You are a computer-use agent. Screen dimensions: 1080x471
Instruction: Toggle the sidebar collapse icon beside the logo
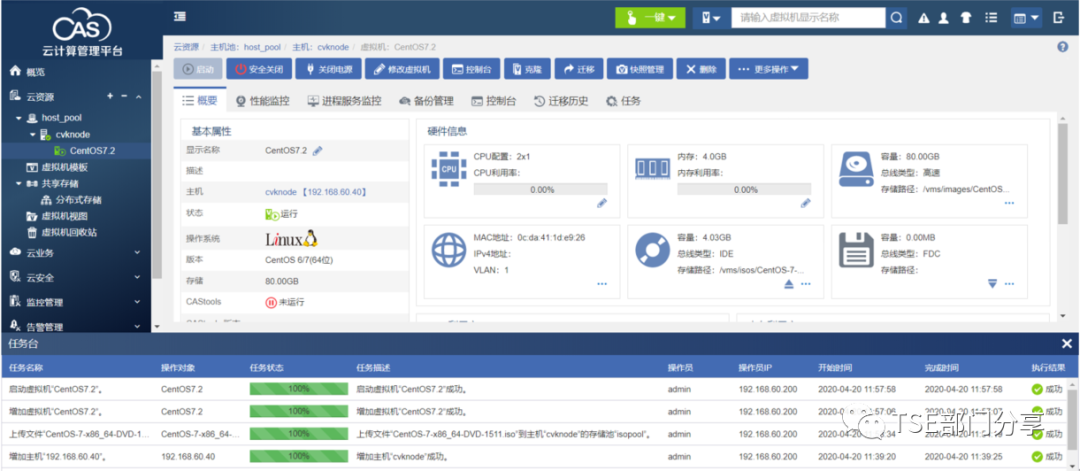pyautogui.click(x=180, y=16)
